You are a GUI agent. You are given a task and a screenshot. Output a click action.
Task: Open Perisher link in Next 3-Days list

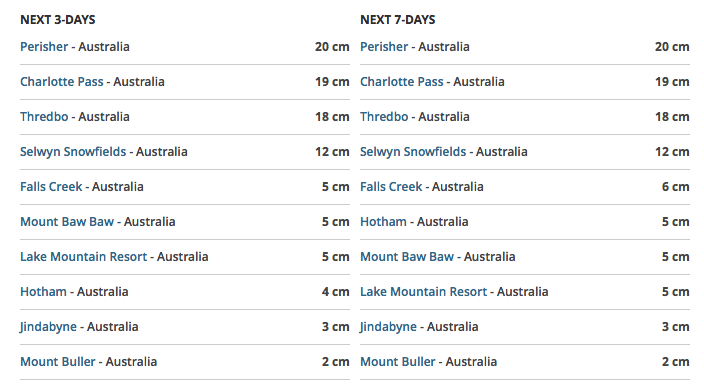[44, 47]
